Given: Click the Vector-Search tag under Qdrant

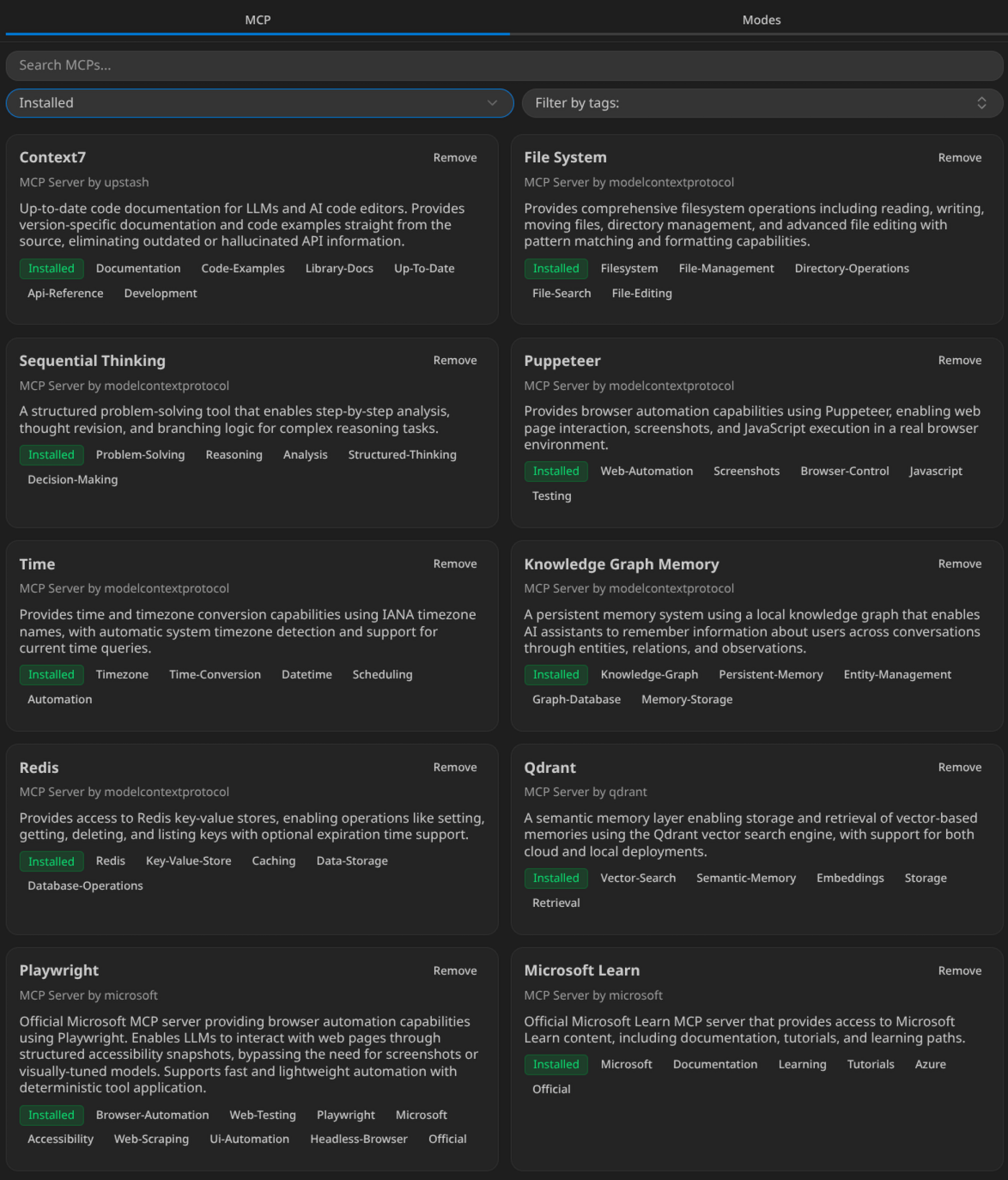Looking at the screenshot, I should click(638, 878).
